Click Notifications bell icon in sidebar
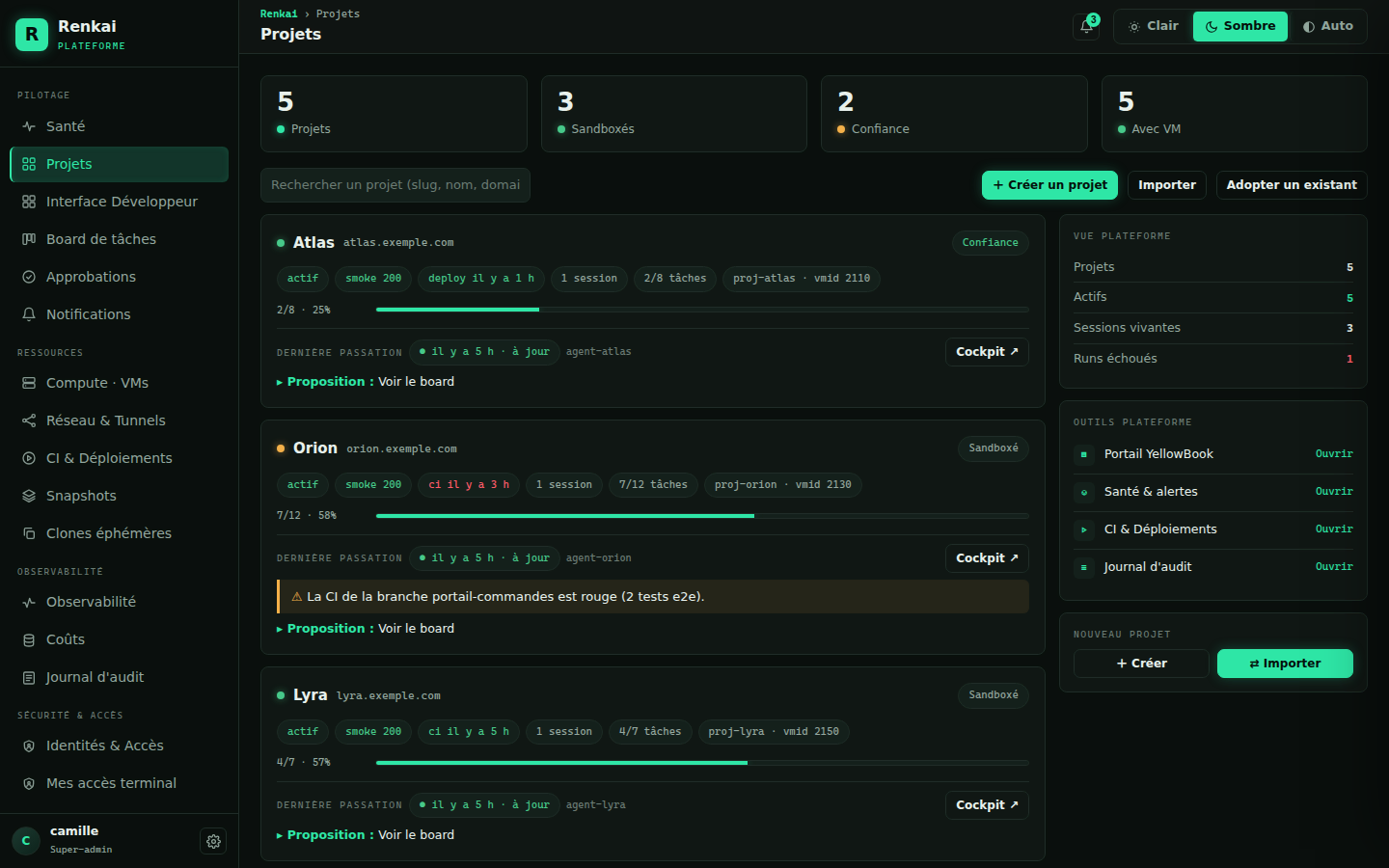 click(29, 314)
